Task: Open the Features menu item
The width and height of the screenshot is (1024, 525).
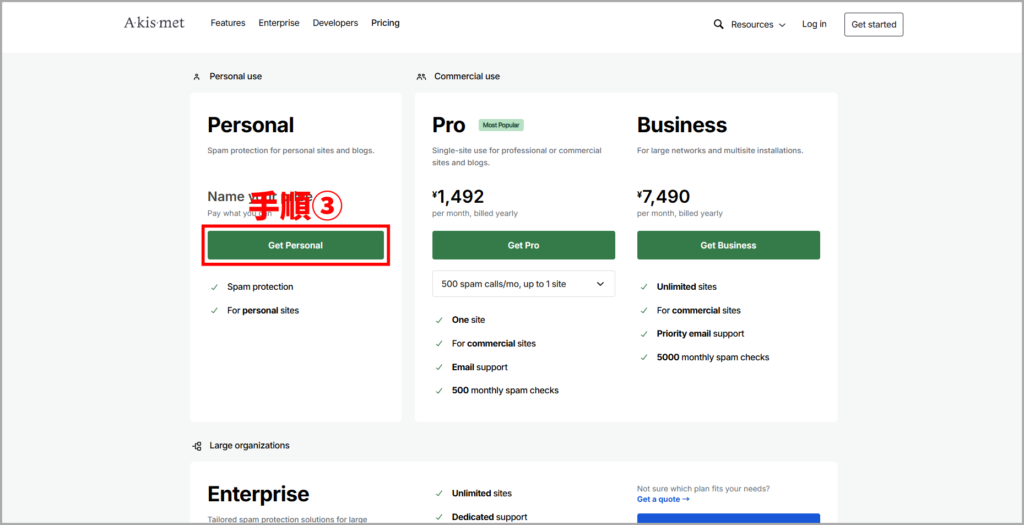Action: 228,23
